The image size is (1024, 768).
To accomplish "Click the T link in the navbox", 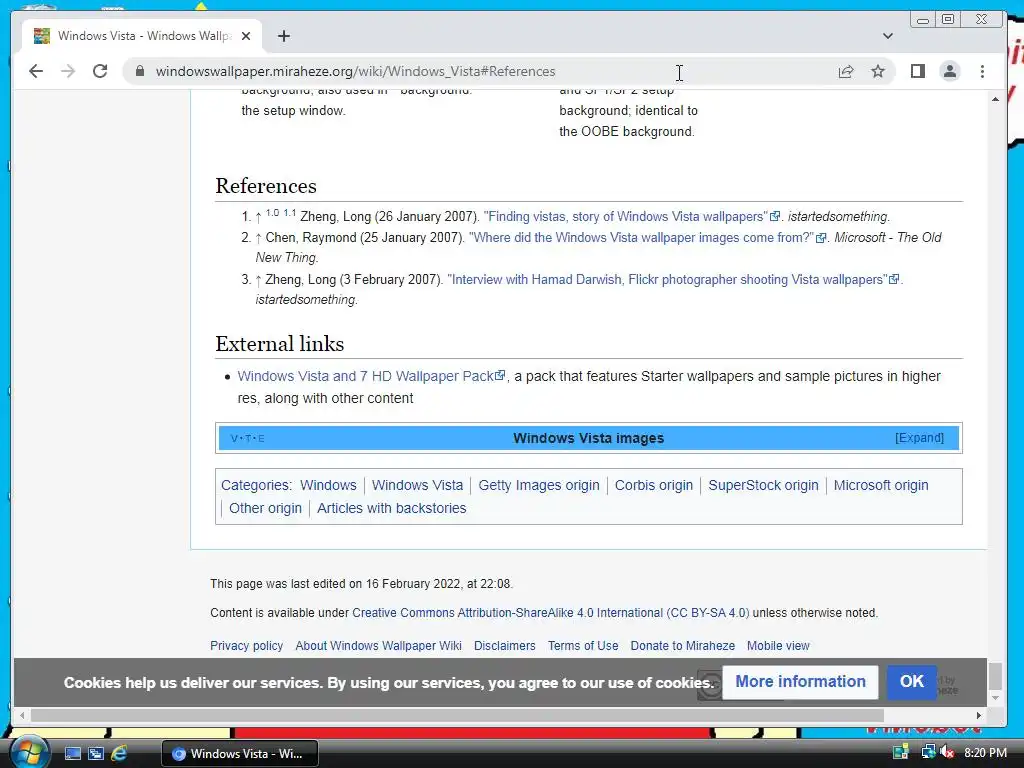I will 248,438.
